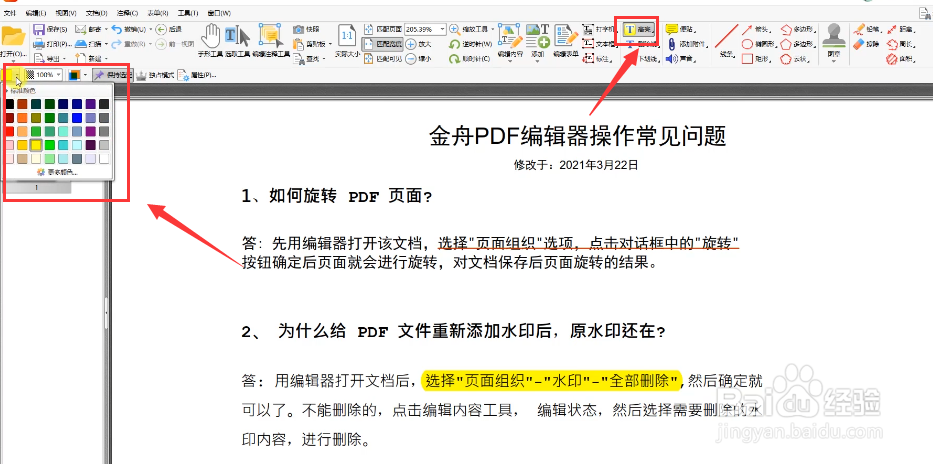Toggle Exclusive Mode crown button
The height and width of the screenshot is (464, 933).
coord(155,75)
